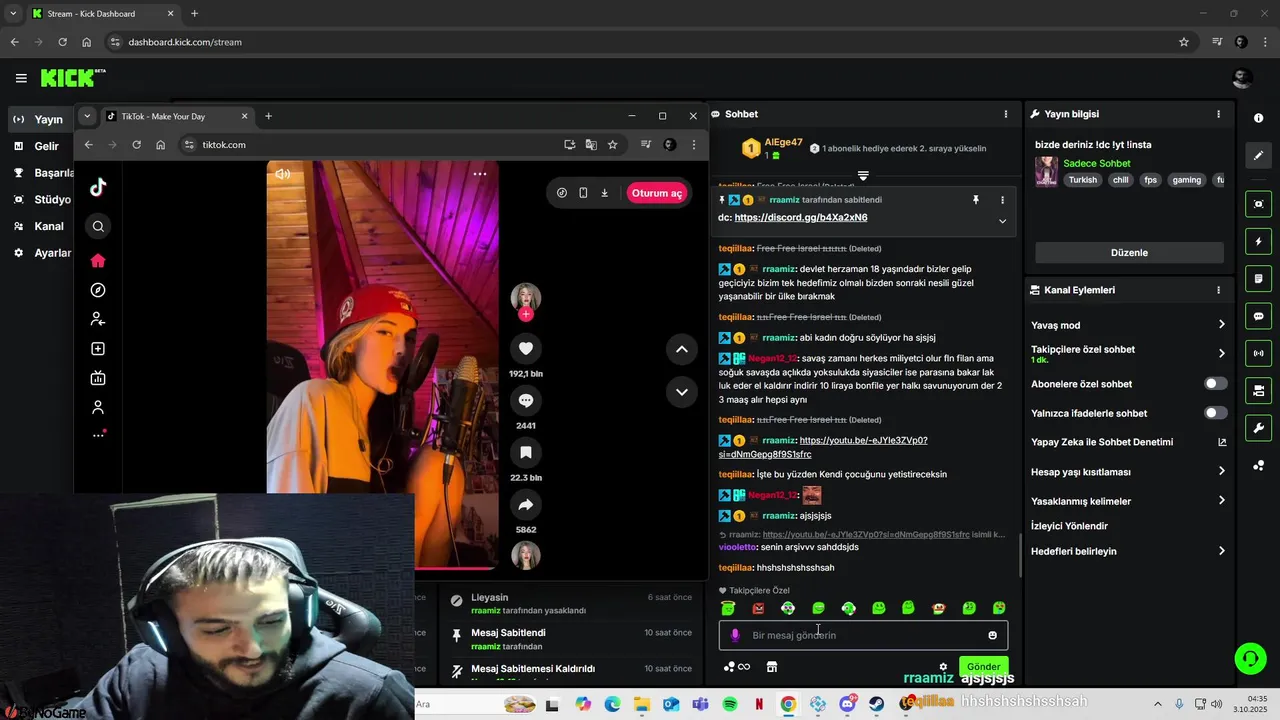Unpin the pinned discord message
Viewport: 1280px width, 720px height.
(x=976, y=200)
